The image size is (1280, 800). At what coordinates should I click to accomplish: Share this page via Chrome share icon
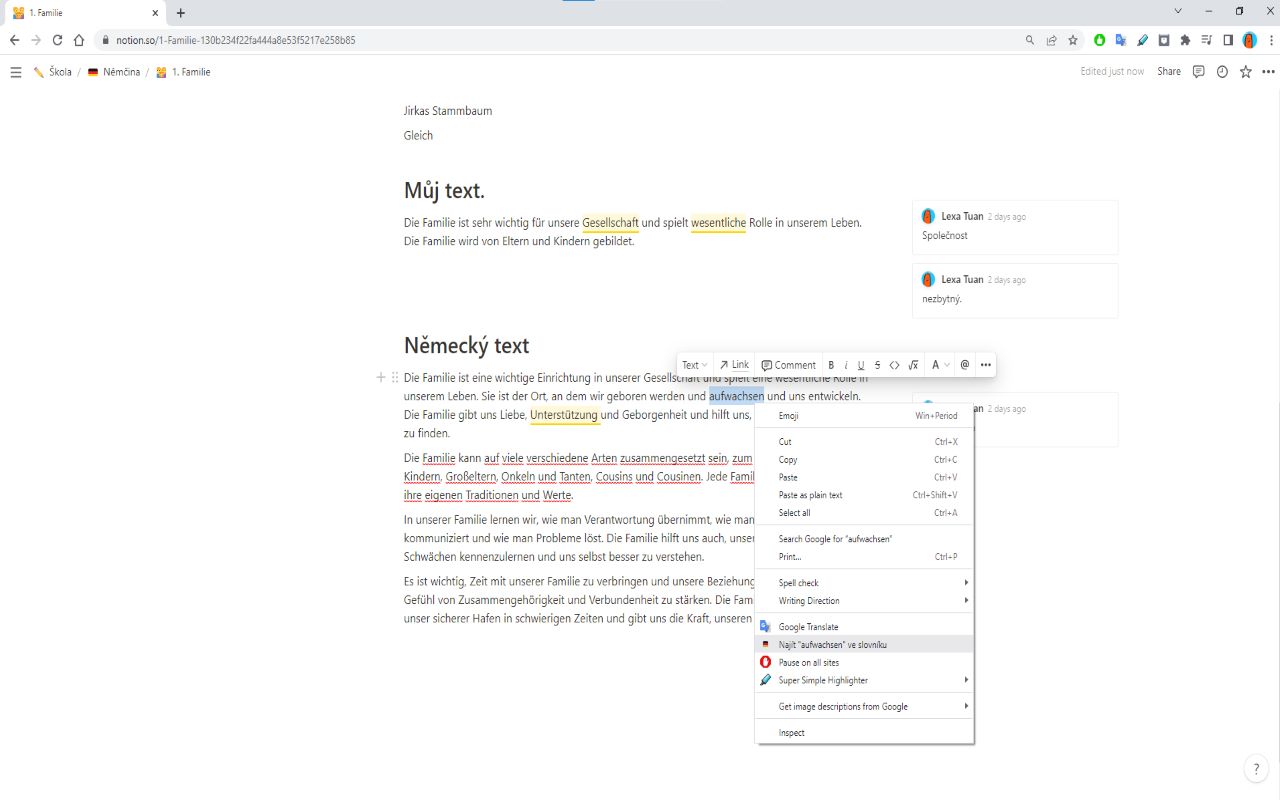1052,40
